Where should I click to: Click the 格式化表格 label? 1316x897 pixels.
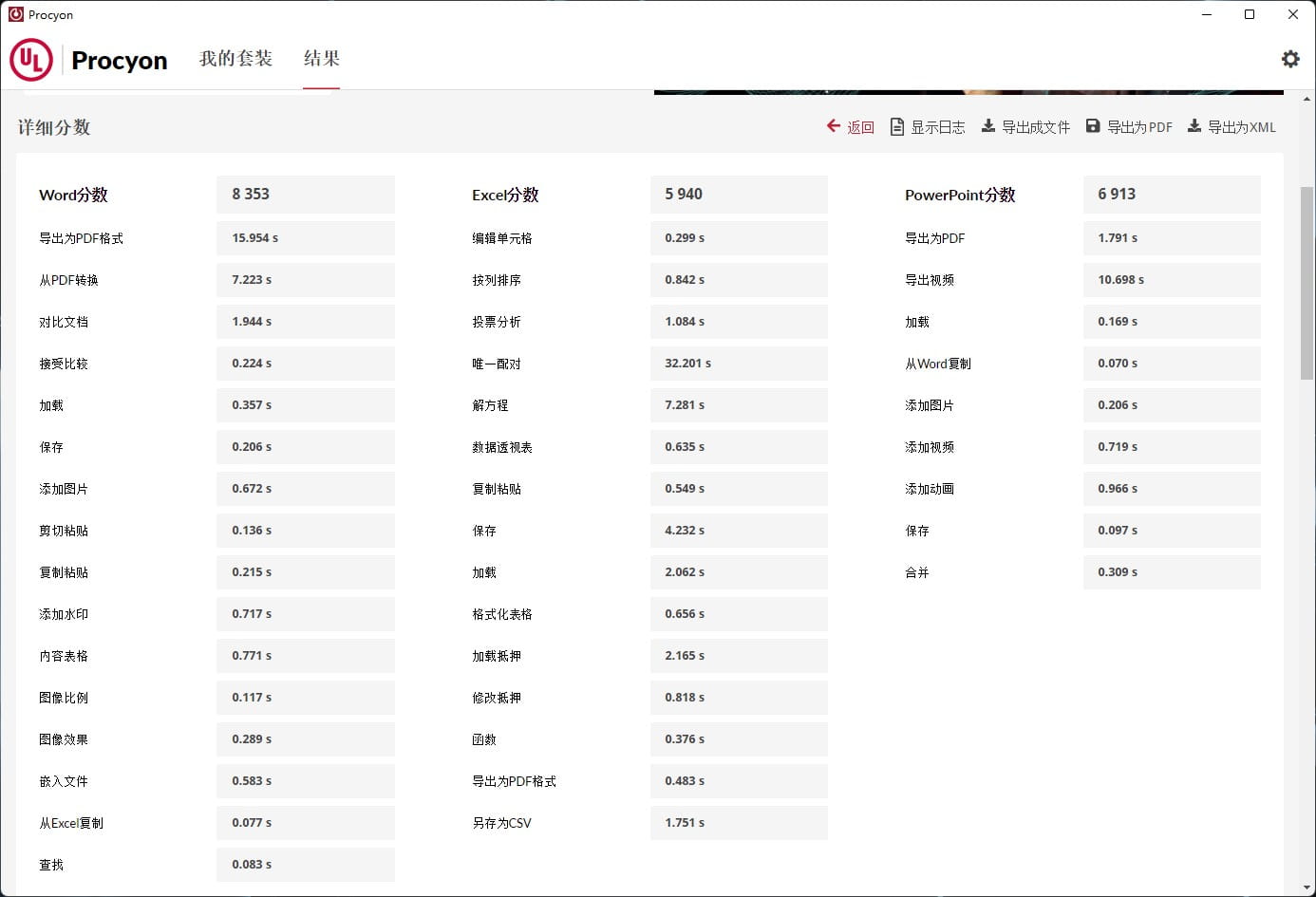click(502, 614)
